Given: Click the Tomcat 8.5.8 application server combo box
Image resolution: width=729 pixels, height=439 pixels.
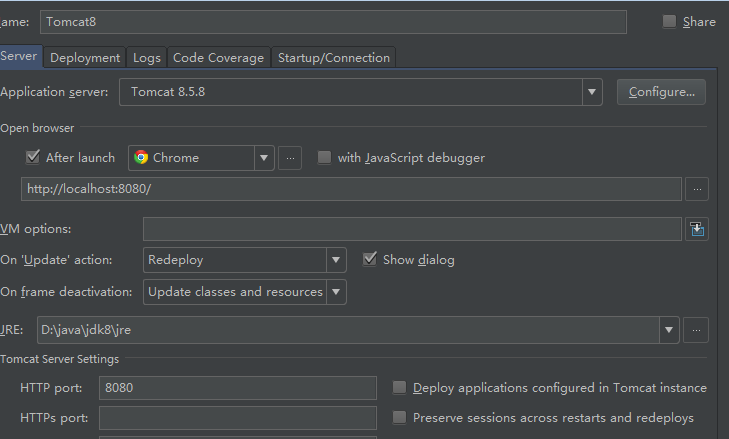Looking at the screenshot, I should point(361,92).
